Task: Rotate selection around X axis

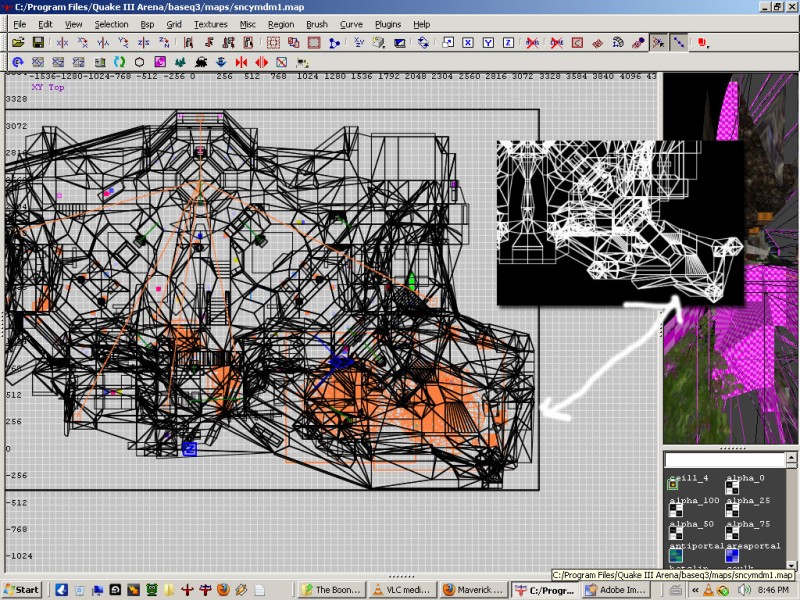Action: pyautogui.click(x=83, y=43)
